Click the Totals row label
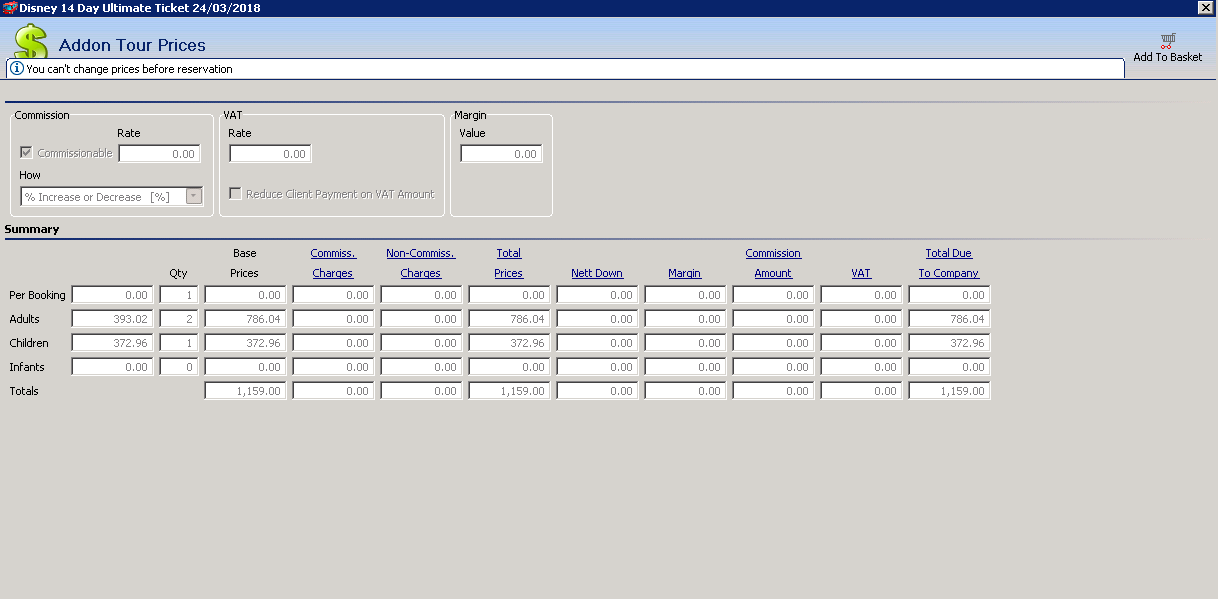 24,391
